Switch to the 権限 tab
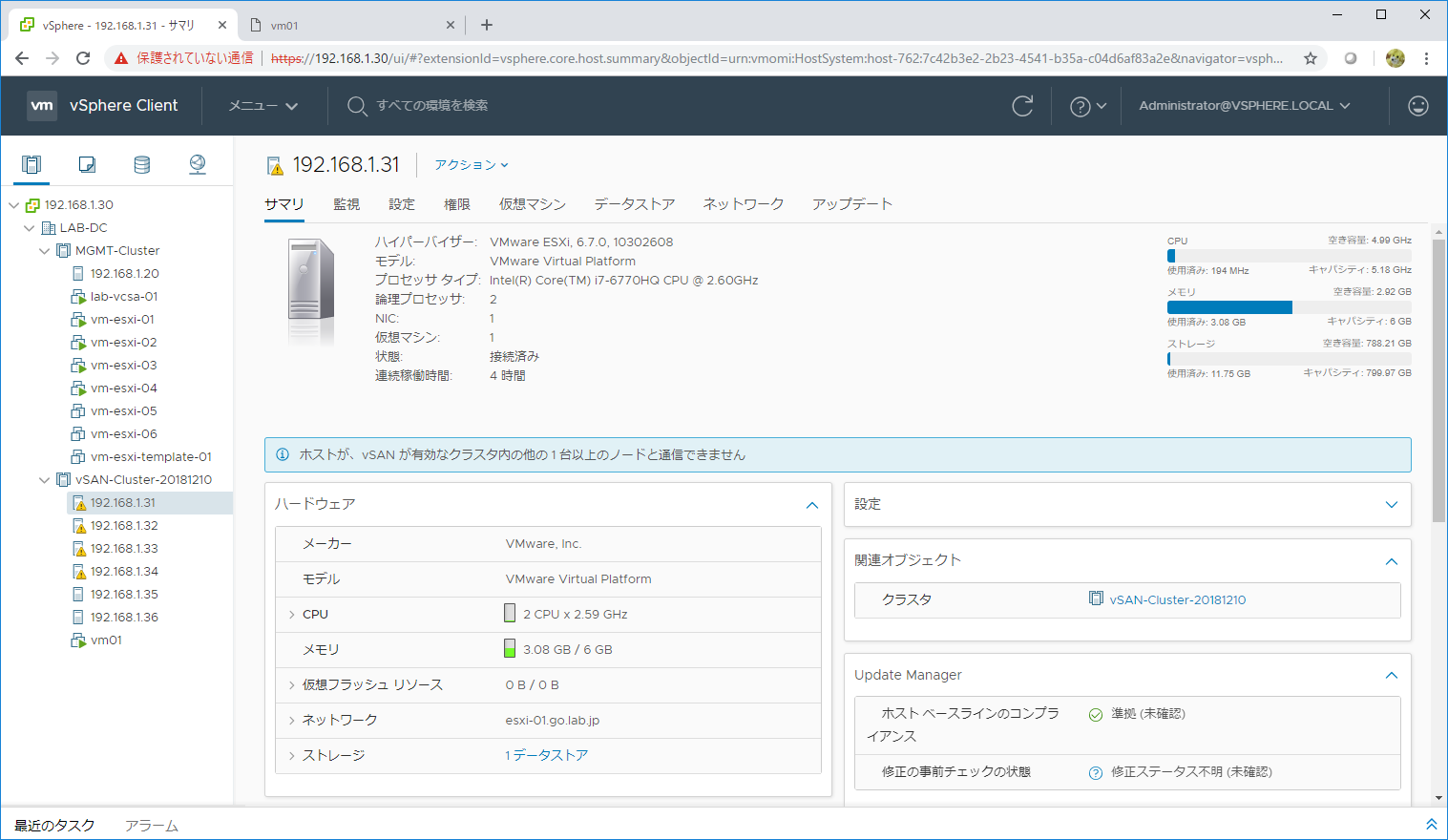1448x840 pixels. [457, 204]
